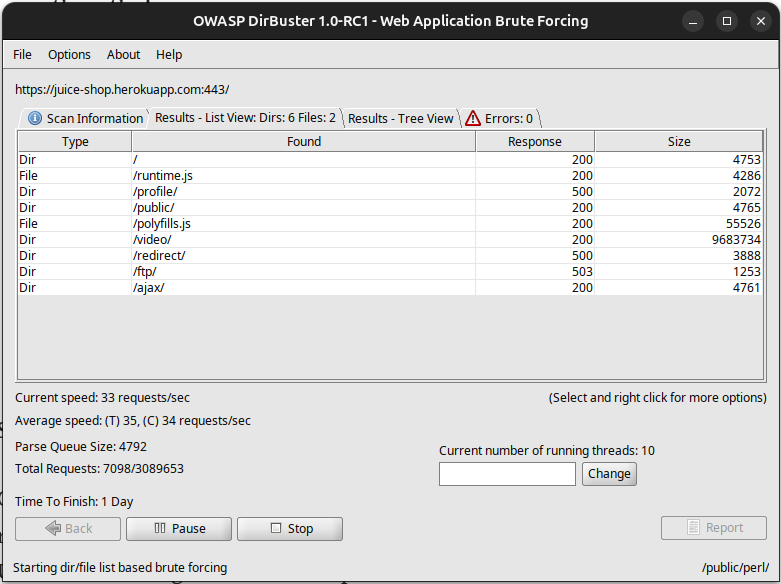Minimize the DirBuster window
The width and height of the screenshot is (781, 584).
pos(693,21)
